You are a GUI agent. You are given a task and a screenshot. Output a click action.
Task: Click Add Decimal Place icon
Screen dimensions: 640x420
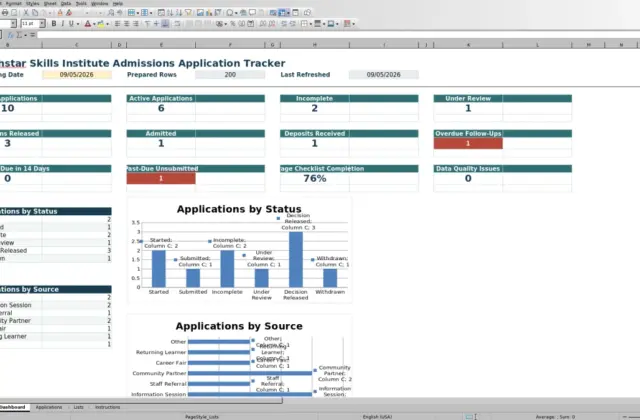[262, 24]
